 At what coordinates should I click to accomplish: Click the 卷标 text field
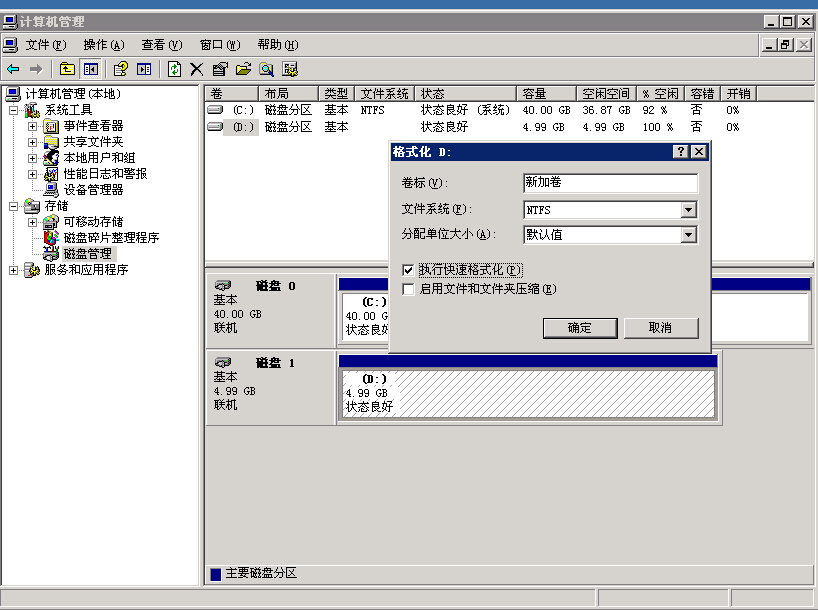(x=609, y=183)
